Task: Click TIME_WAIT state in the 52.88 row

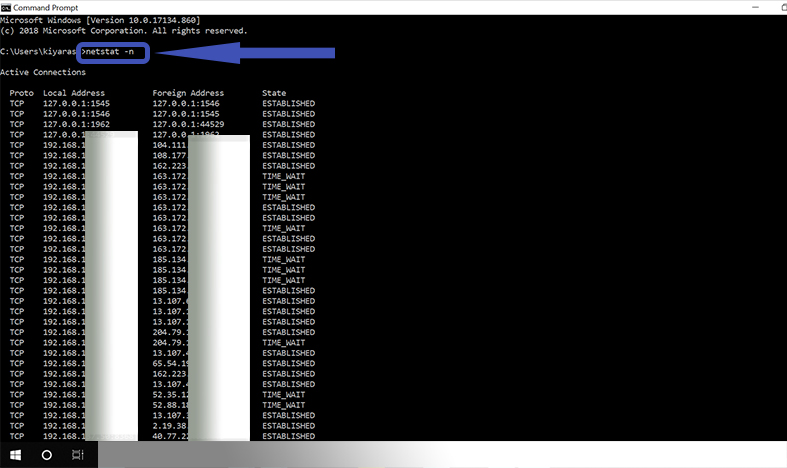Action: (284, 405)
